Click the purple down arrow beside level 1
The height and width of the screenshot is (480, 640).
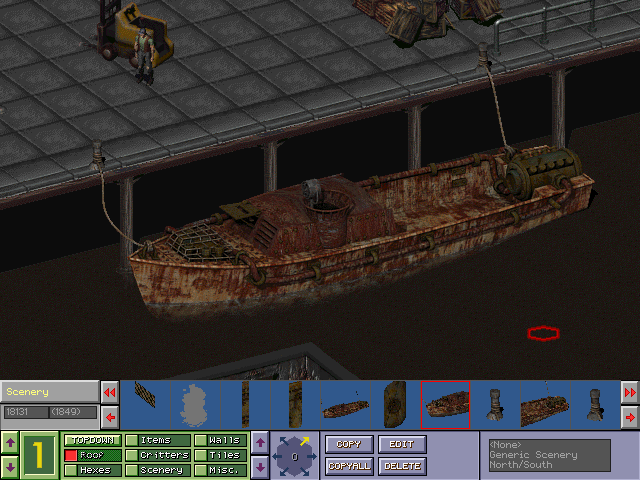tap(10, 467)
